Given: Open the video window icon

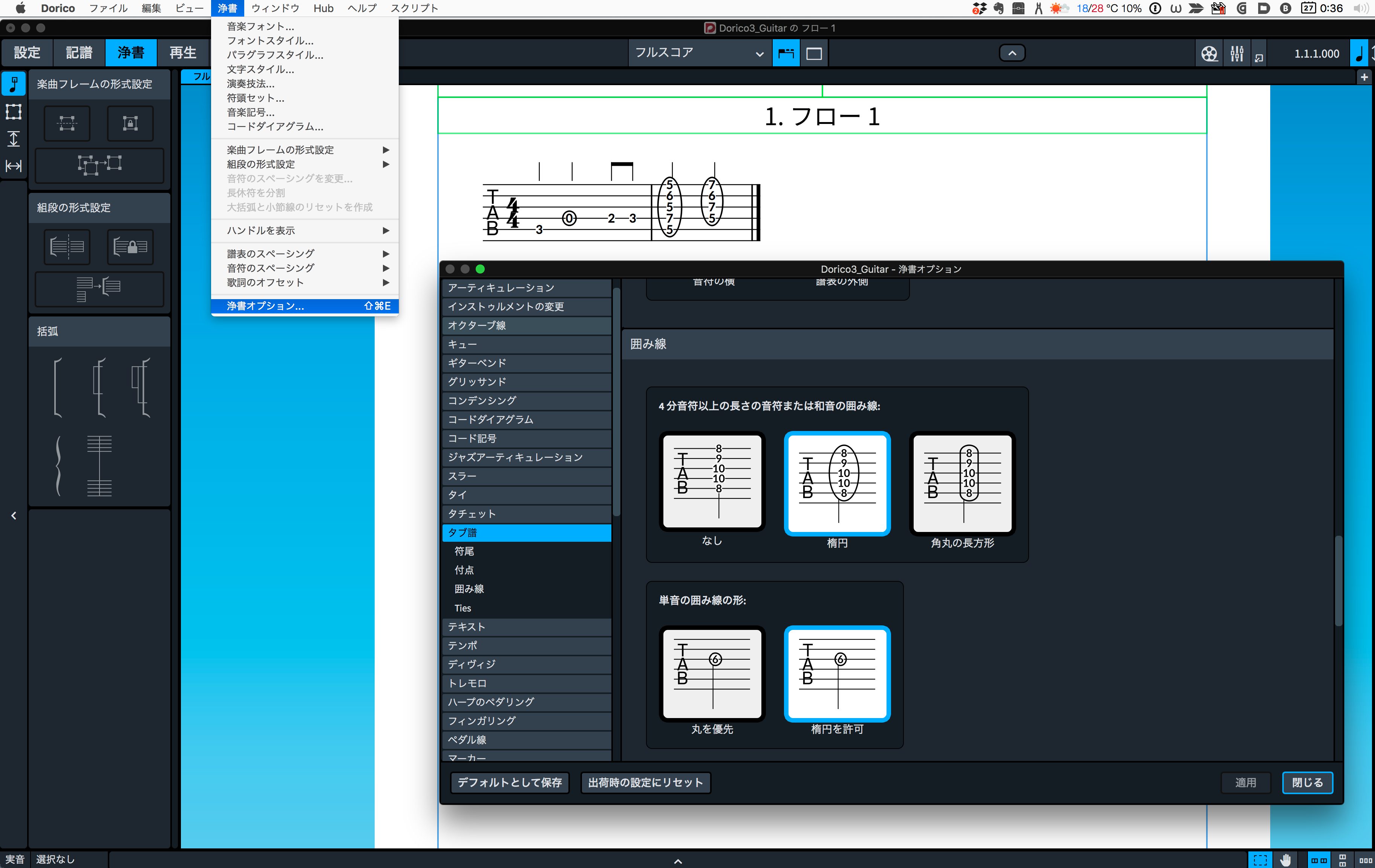Looking at the screenshot, I should [1210, 53].
